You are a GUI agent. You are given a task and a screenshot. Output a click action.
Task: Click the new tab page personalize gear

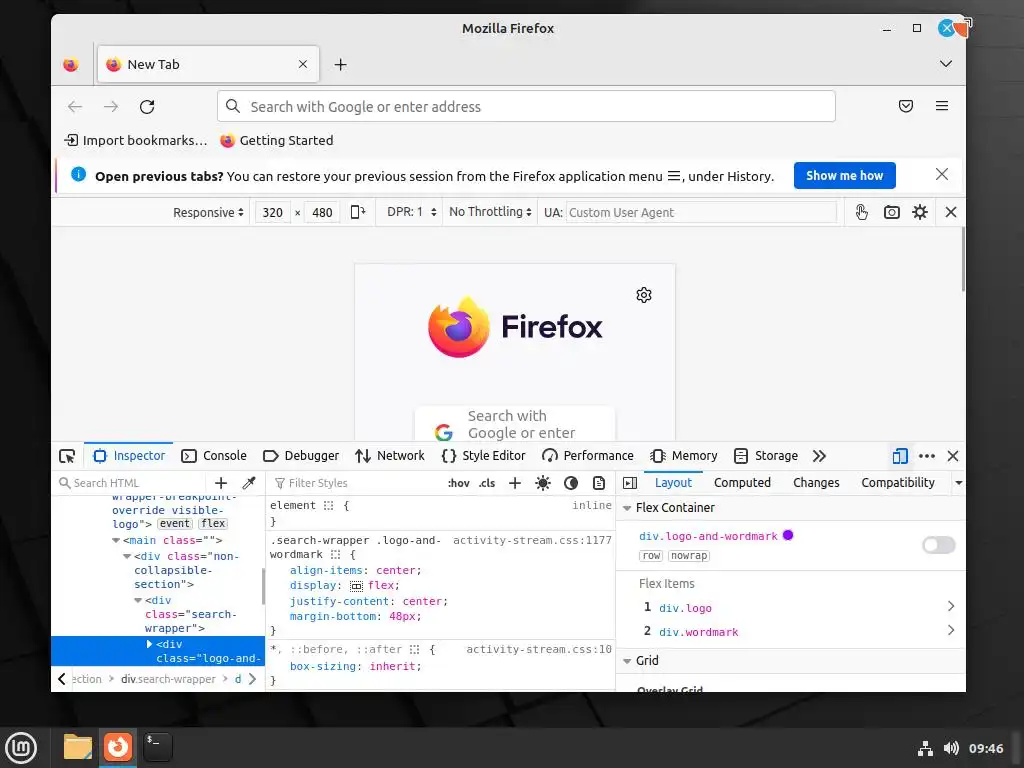click(x=644, y=295)
